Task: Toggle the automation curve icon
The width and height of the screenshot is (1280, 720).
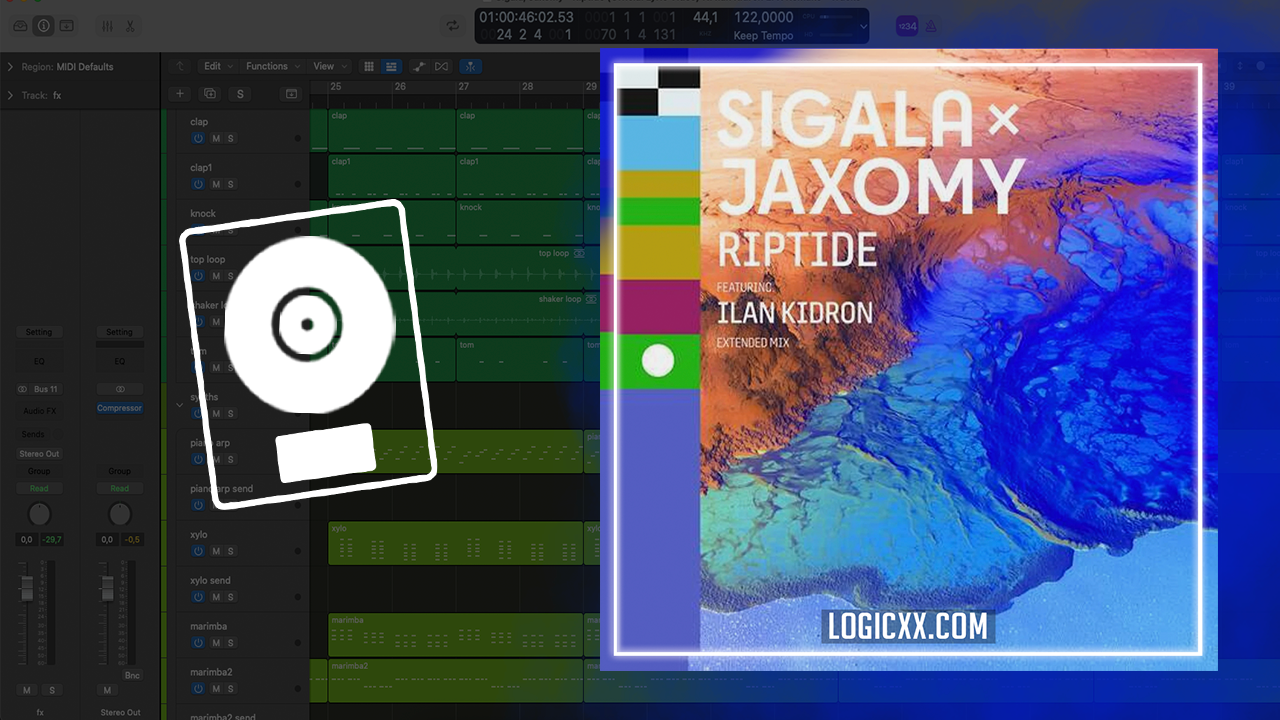Action: (418, 66)
